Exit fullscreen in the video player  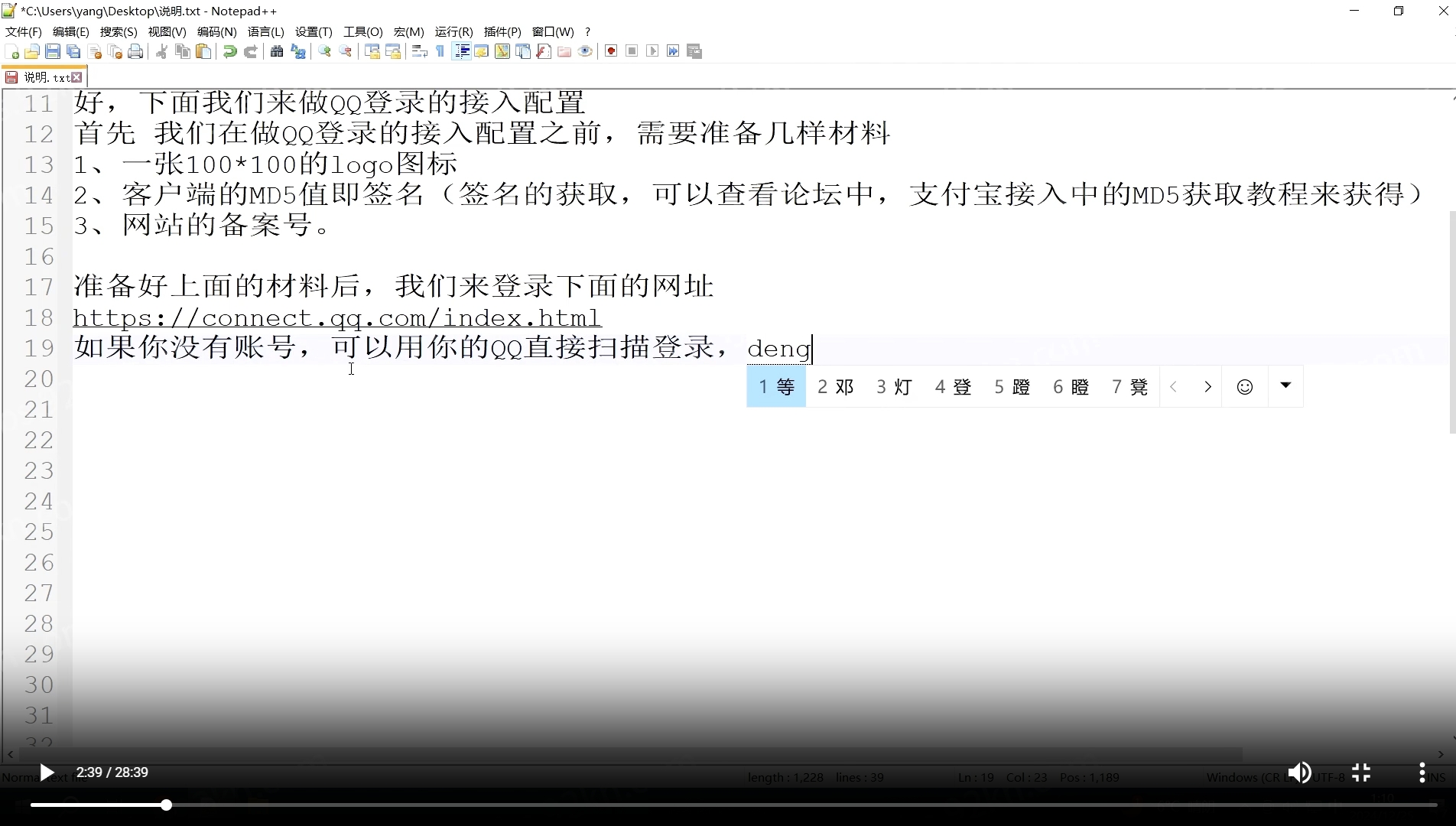(1361, 772)
